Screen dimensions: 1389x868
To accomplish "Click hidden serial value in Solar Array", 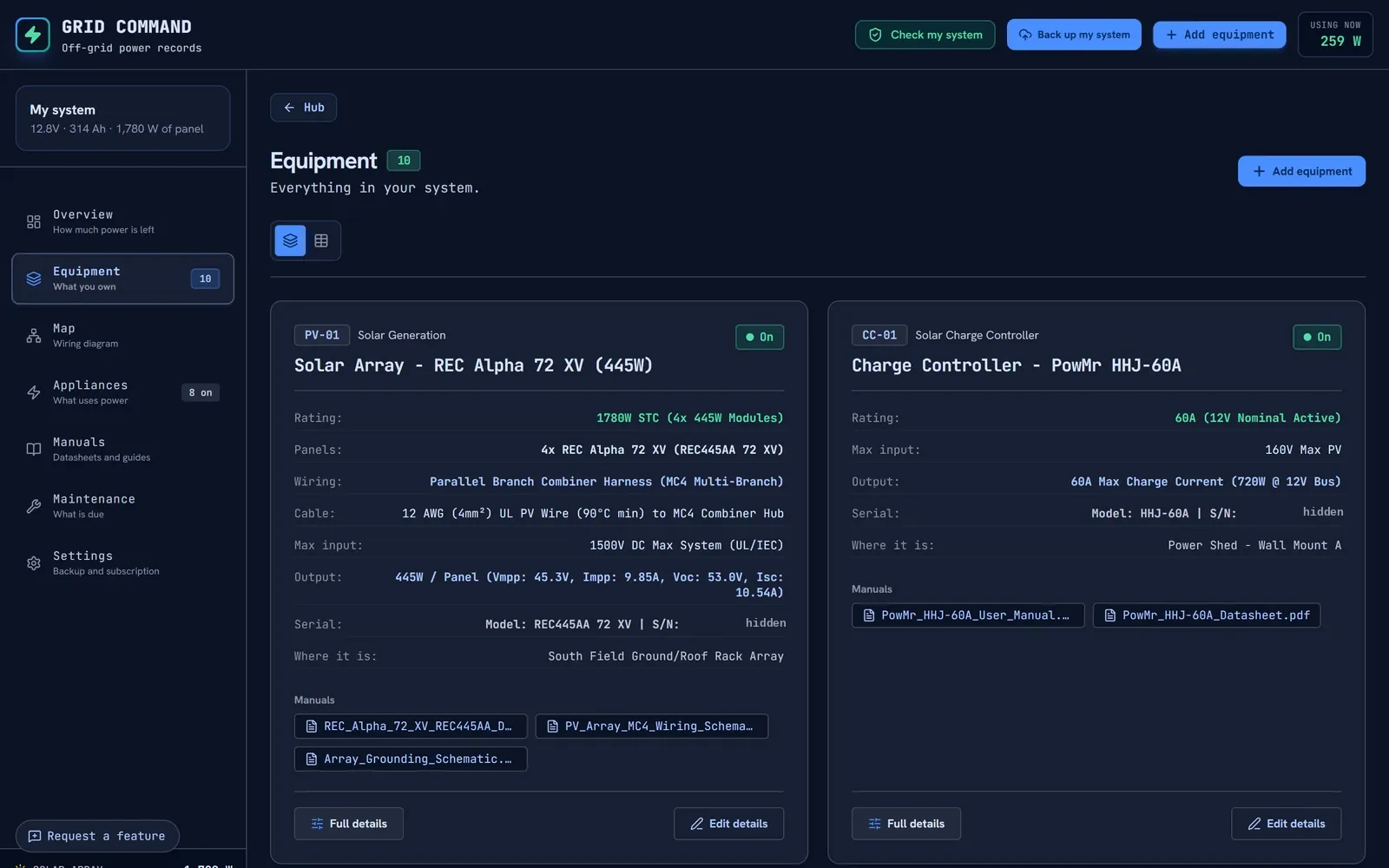I will [x=766, y=622].
